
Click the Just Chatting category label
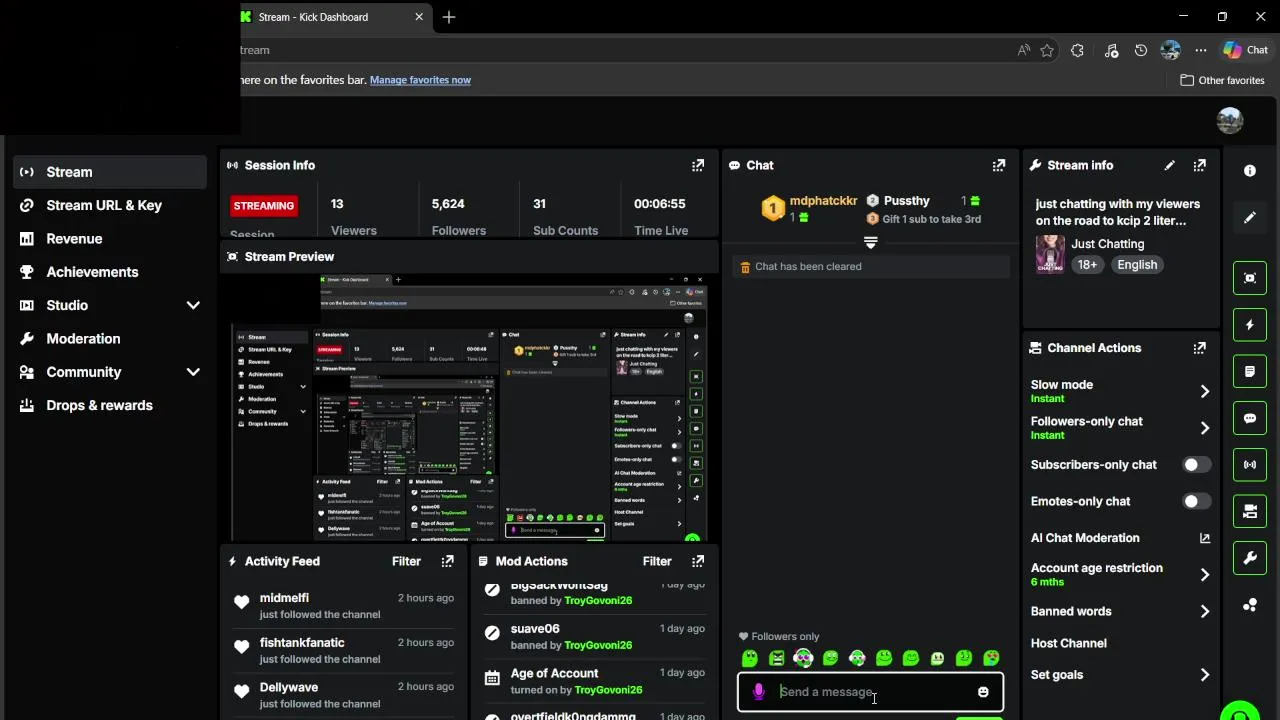click(1107, 244)
